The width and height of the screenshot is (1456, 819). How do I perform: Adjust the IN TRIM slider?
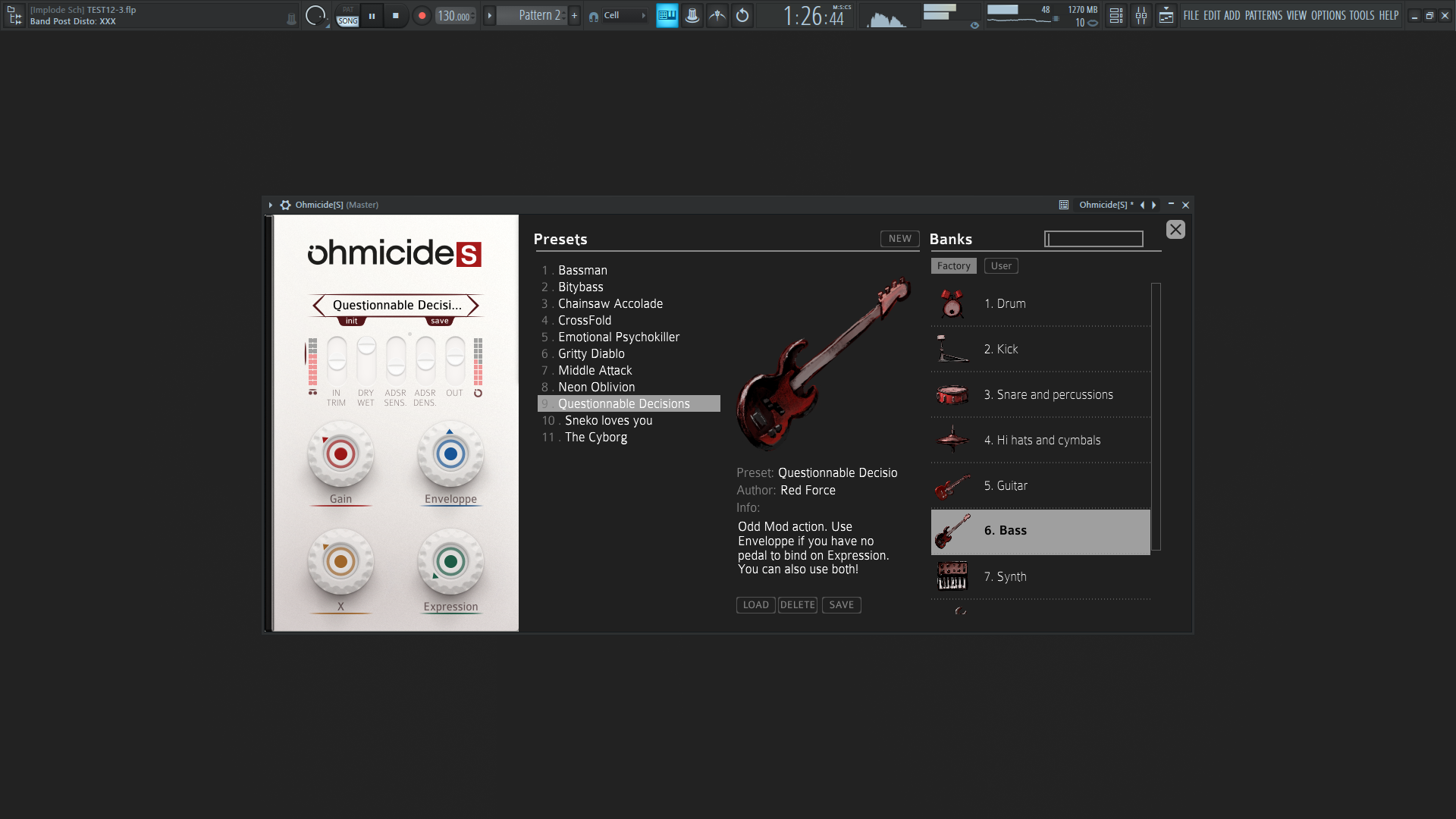(337, 359)
